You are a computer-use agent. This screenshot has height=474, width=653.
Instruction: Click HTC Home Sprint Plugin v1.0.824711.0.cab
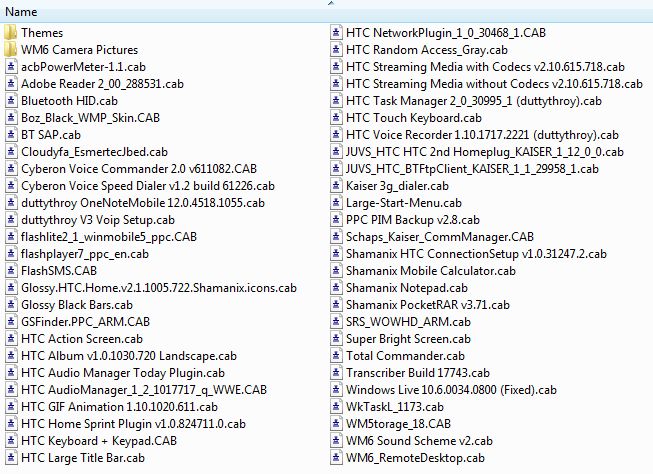[133, 424]
